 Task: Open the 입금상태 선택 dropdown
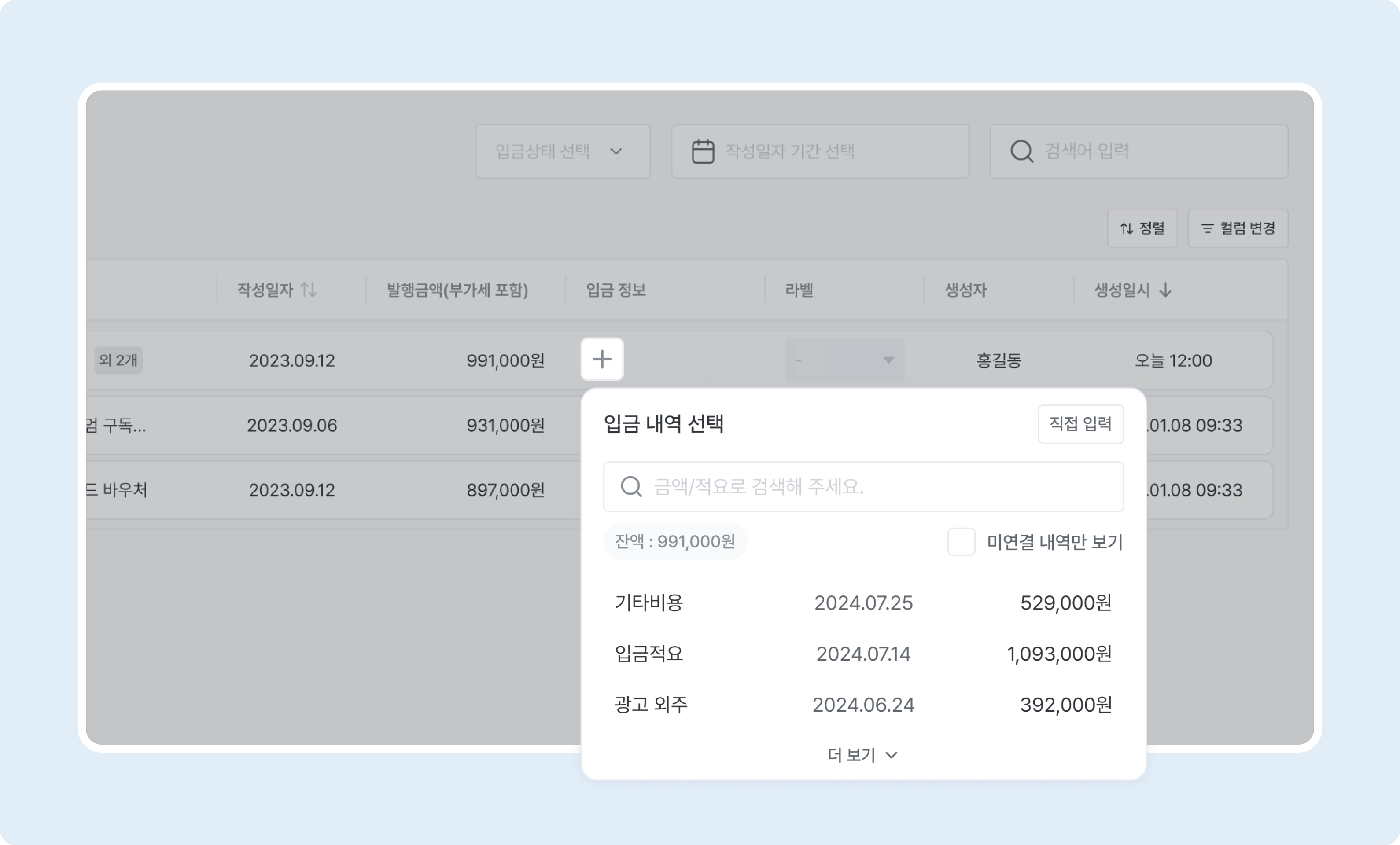tap(562, 151)
